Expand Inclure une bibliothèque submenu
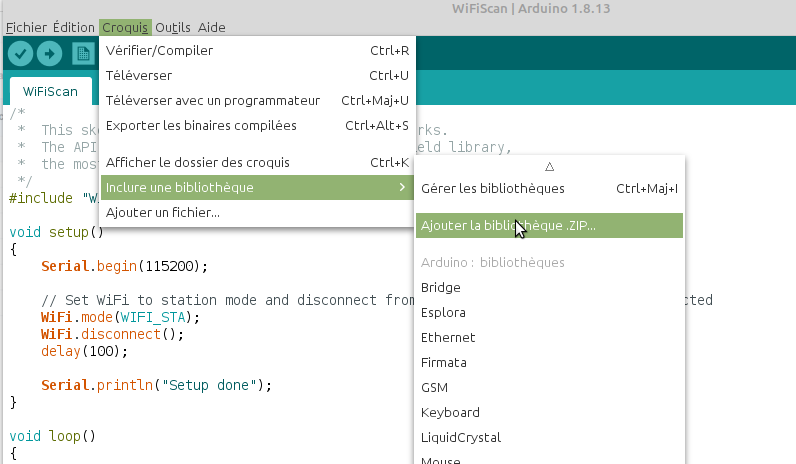The width and height of the screenshot is (796, 464). [x=257, y=187]
